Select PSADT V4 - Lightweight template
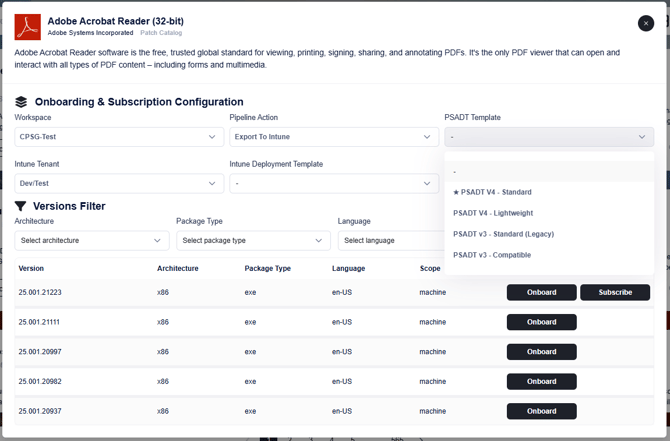670x441 pixels. click(x=549, y=213)
